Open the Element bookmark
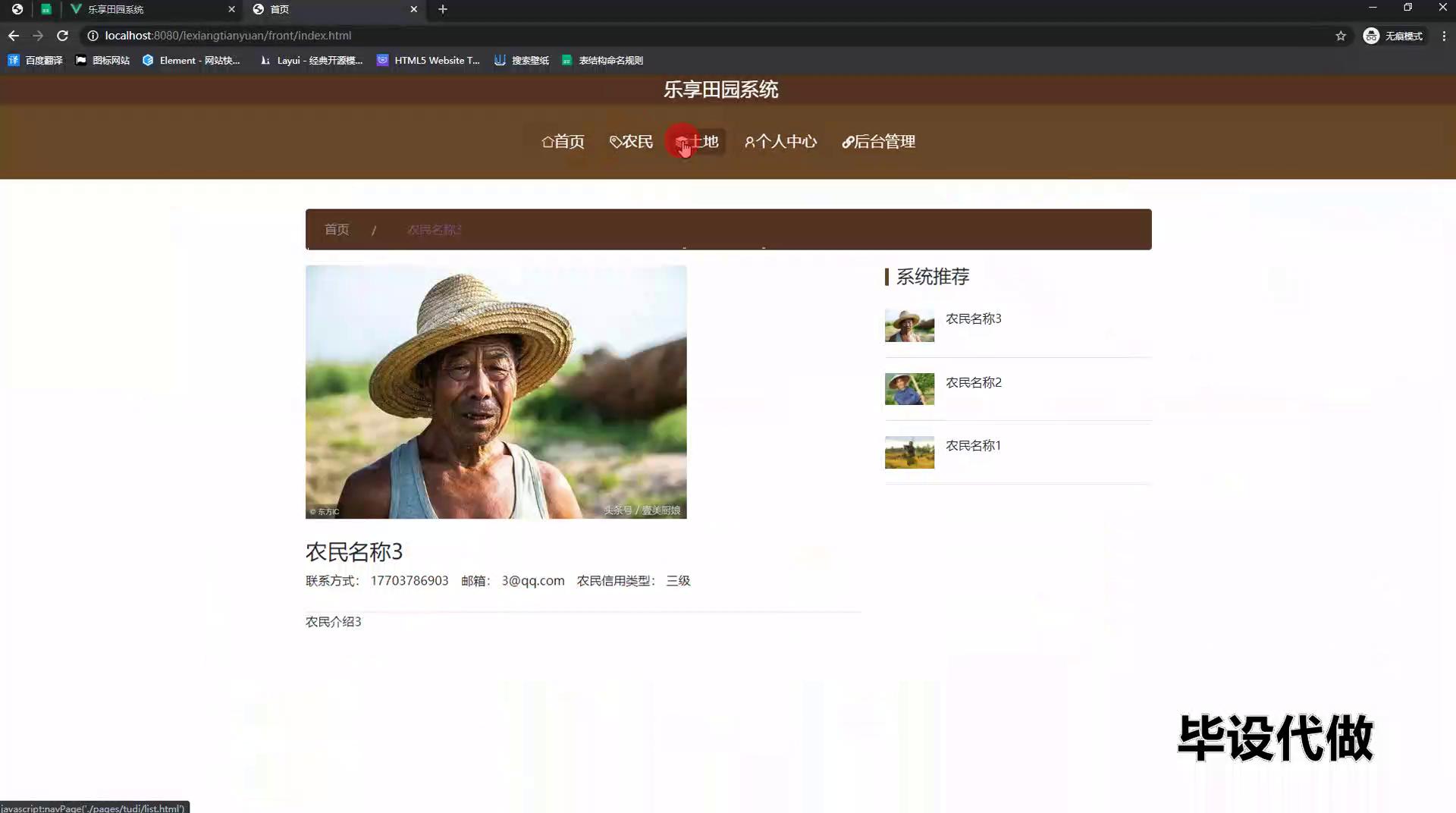The image size is (1456, 813). [x=191, y=60]
